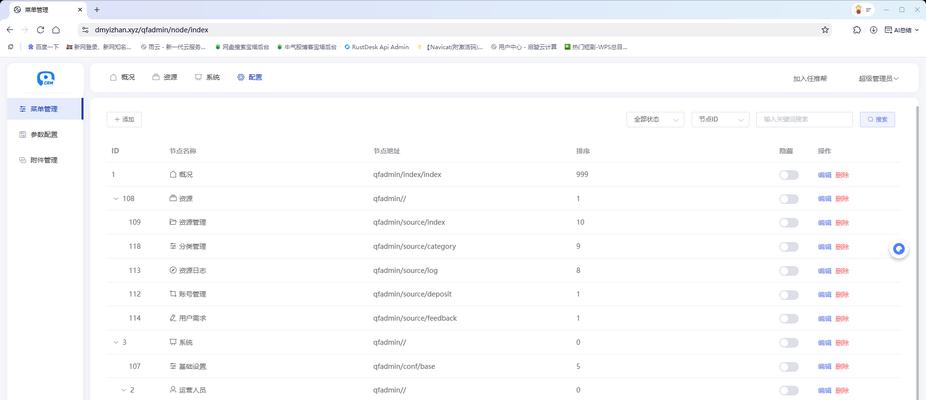The height and width of the screenshot is (400, 926).
Task: Click the browser home icon
Action: click(x=56, y=30)
